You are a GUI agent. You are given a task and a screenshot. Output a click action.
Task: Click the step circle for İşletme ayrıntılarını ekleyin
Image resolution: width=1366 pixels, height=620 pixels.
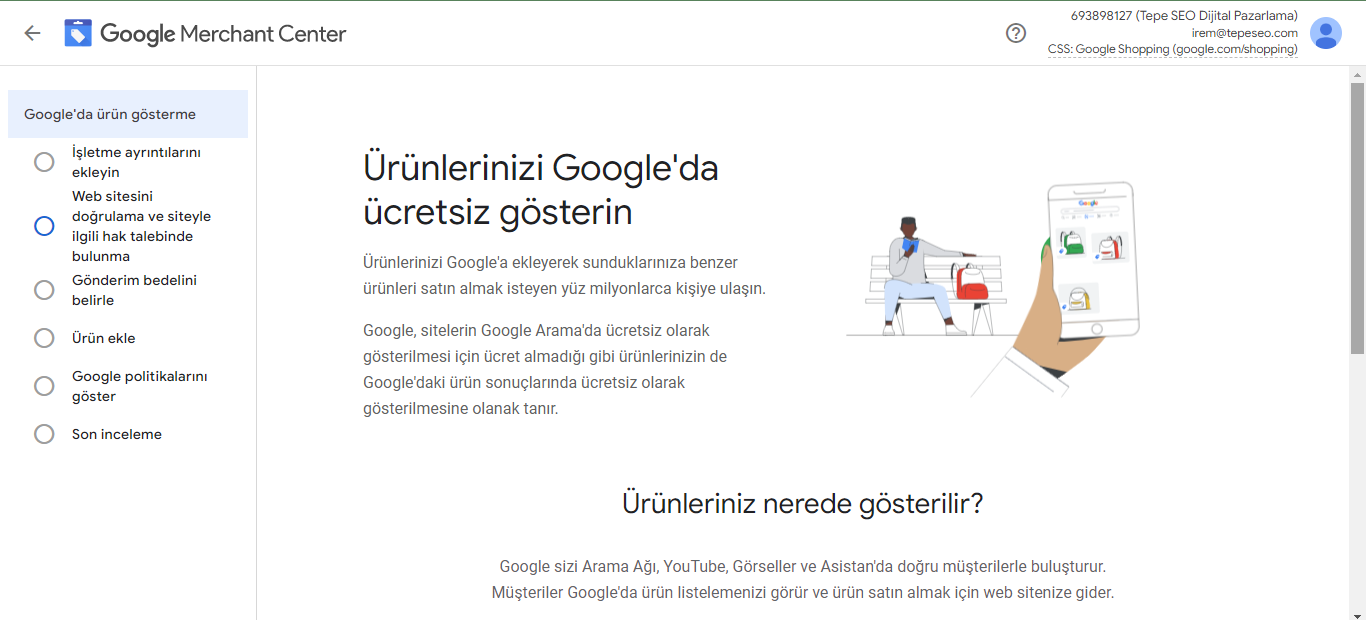coord(44,162)
